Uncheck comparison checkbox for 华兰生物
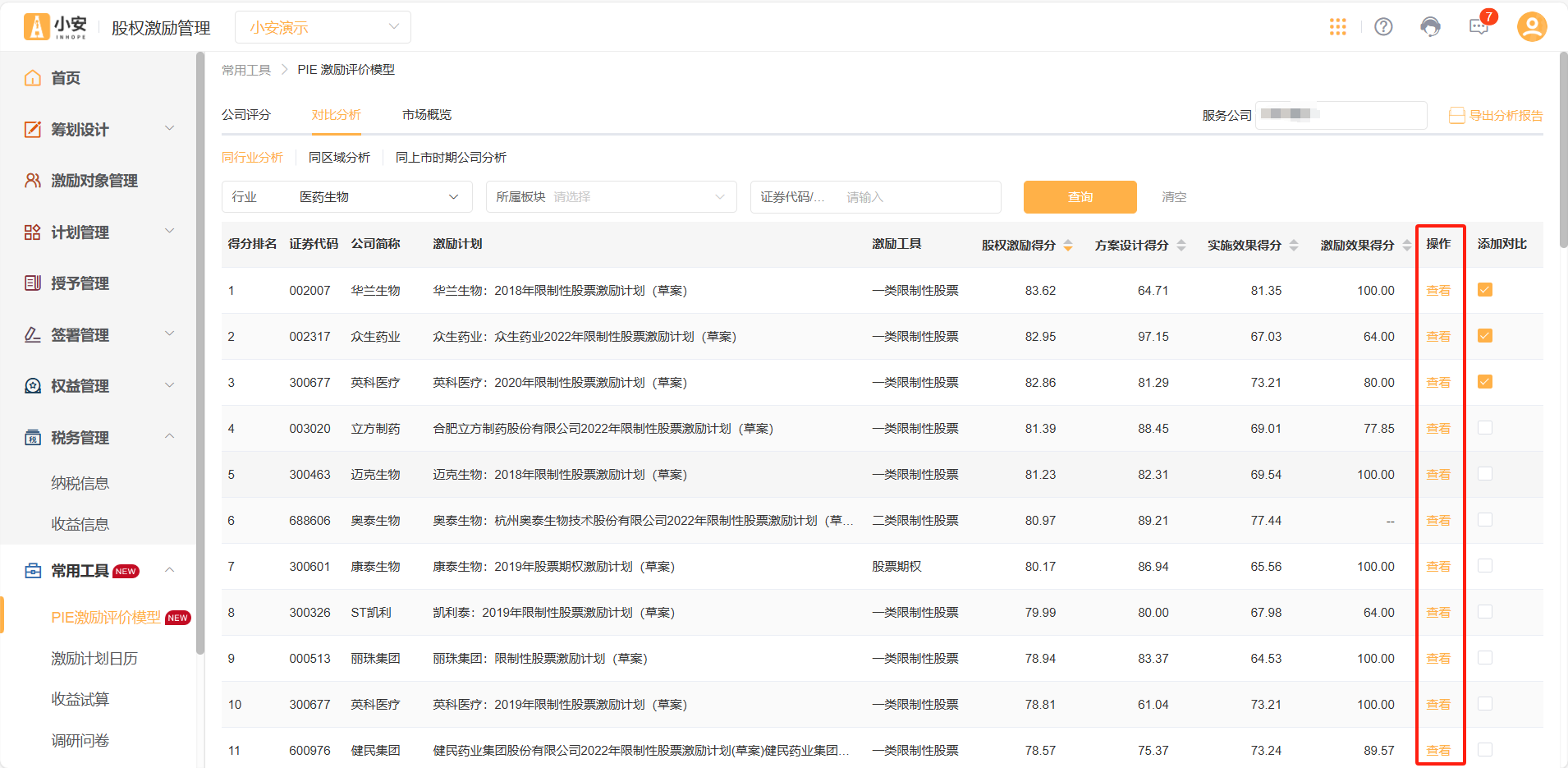 pyautogui.click(x=1485, y=290)
